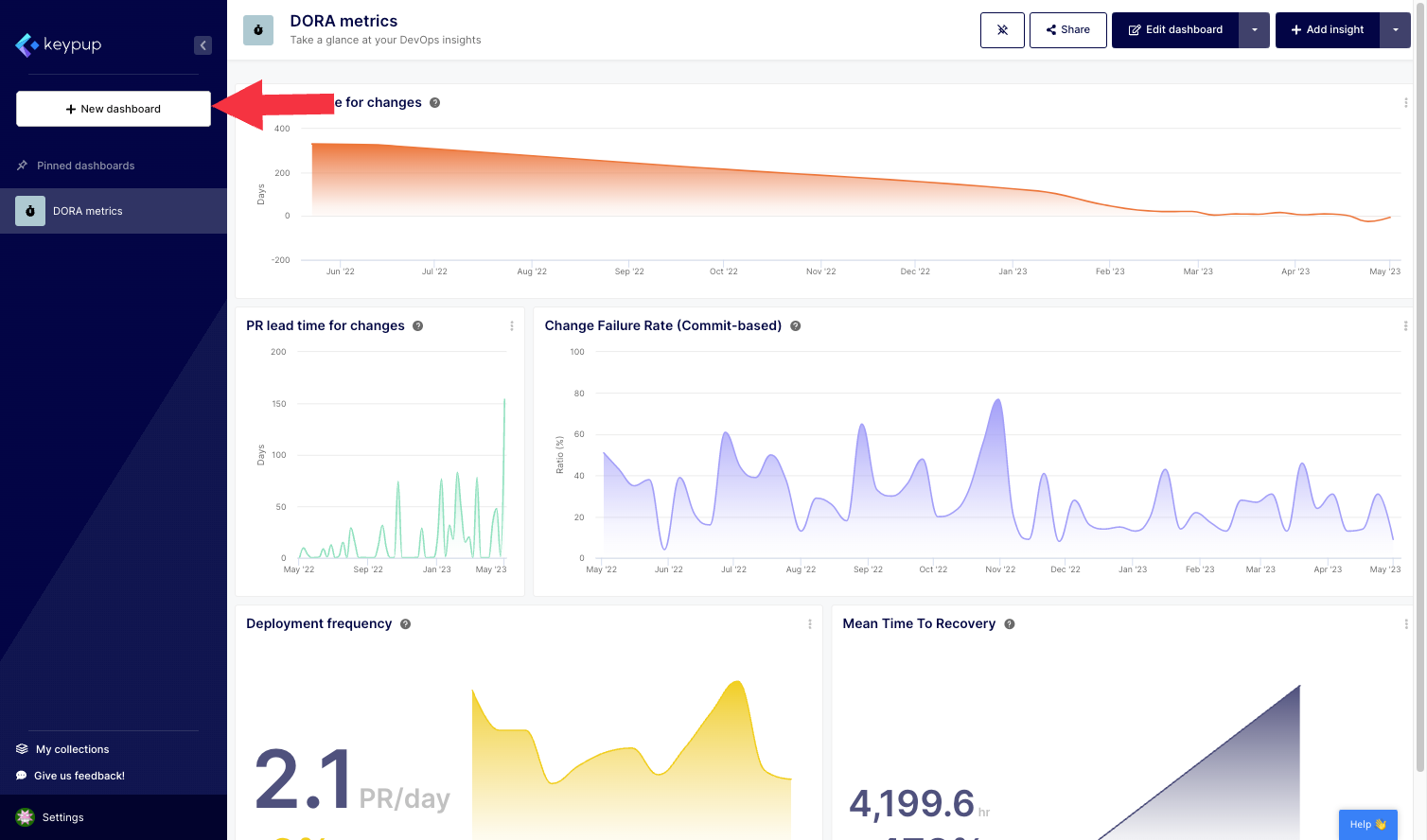Click Edit dashboard button
Viewport: 1427px width, 840px height.
point(1175,30)
